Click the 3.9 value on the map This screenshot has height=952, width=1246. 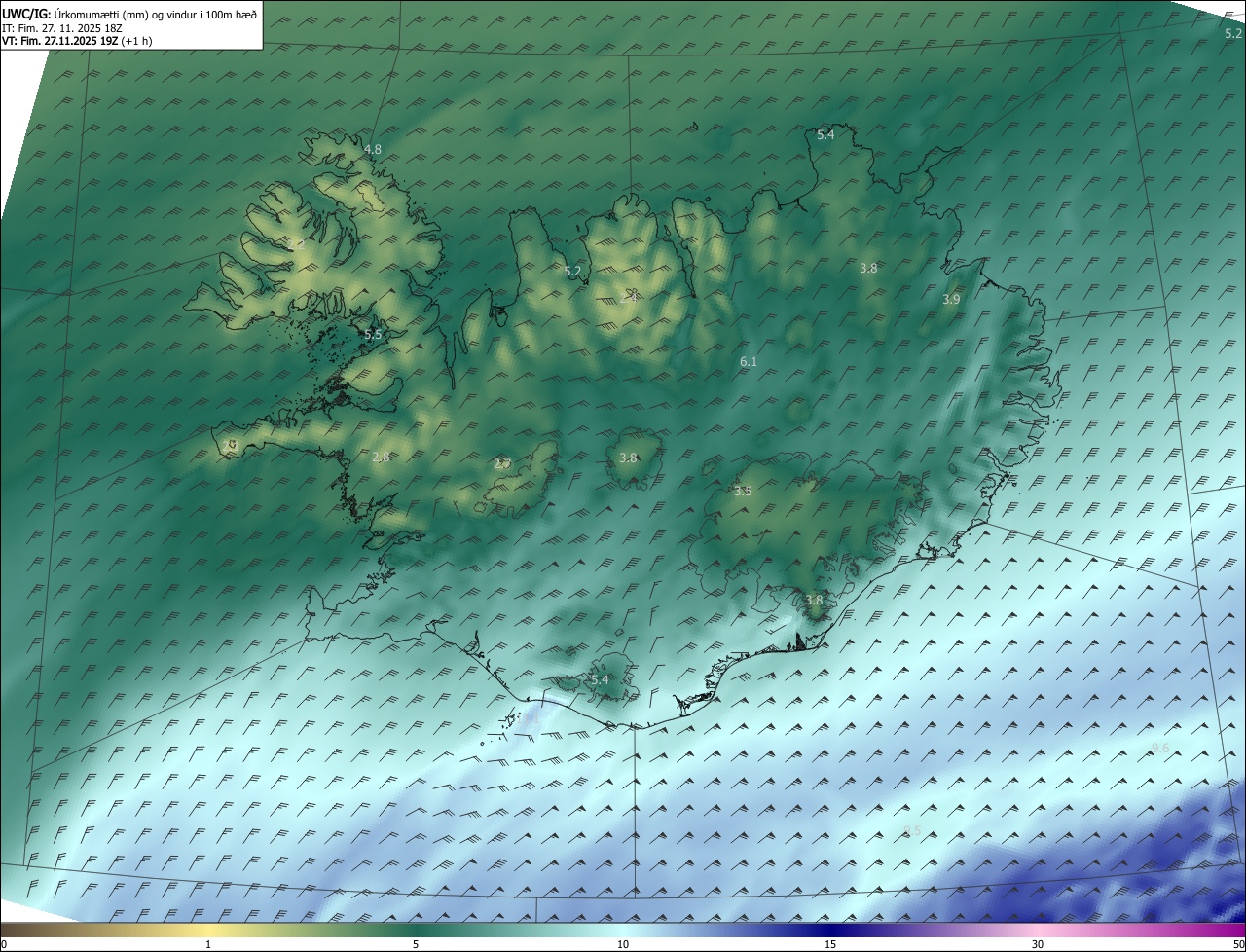[951, 300]
